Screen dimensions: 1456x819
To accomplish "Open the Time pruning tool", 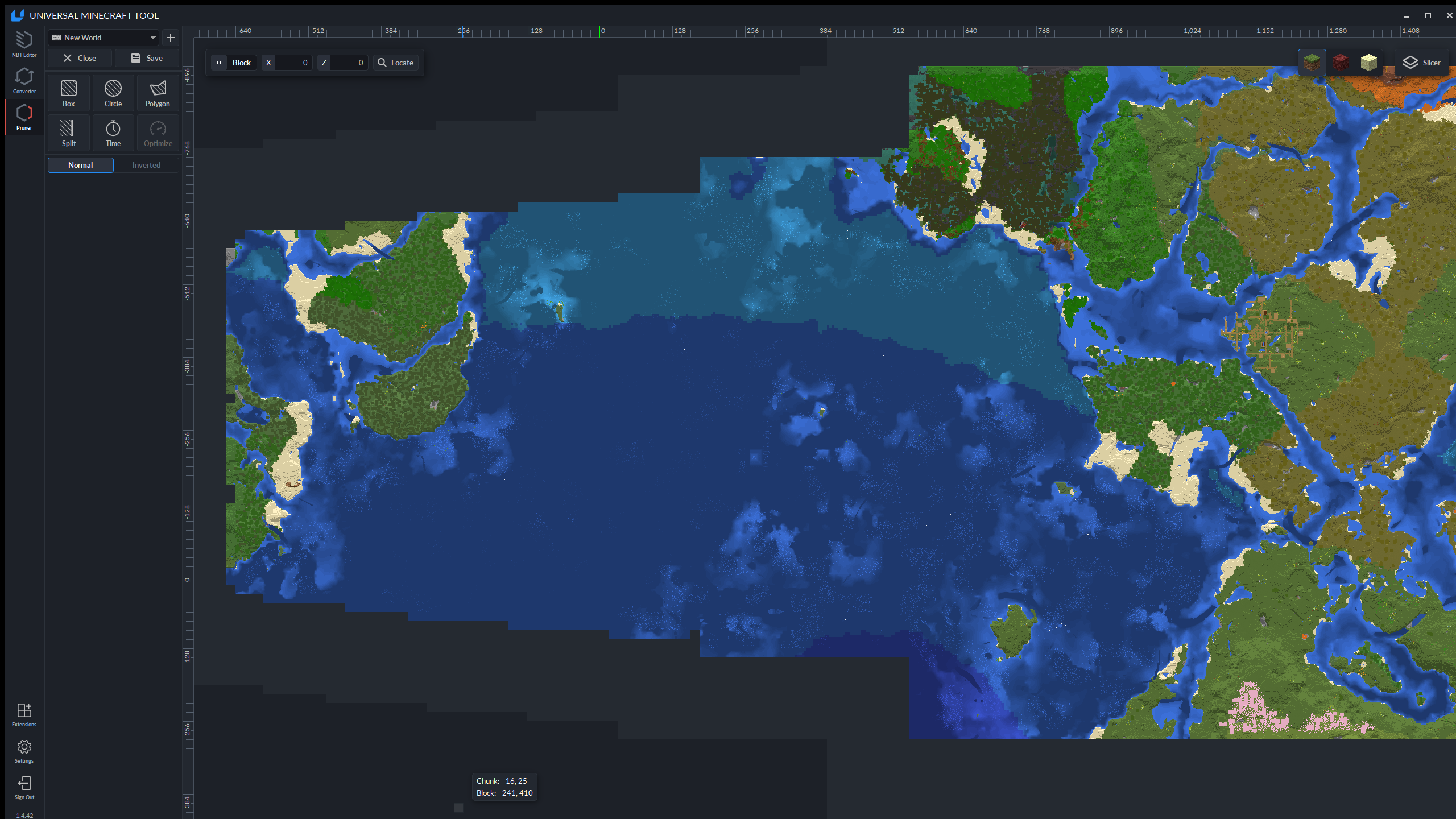I will coord(113,133).
